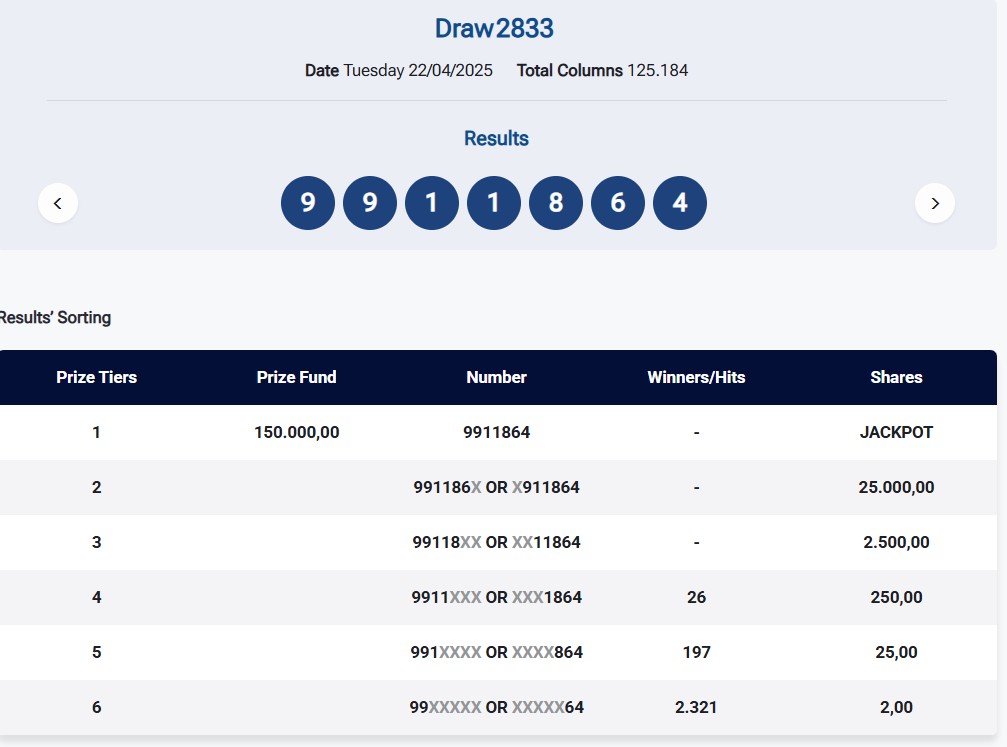
Task: Click the winning number ball 6
Action: [x=618, y=203]
